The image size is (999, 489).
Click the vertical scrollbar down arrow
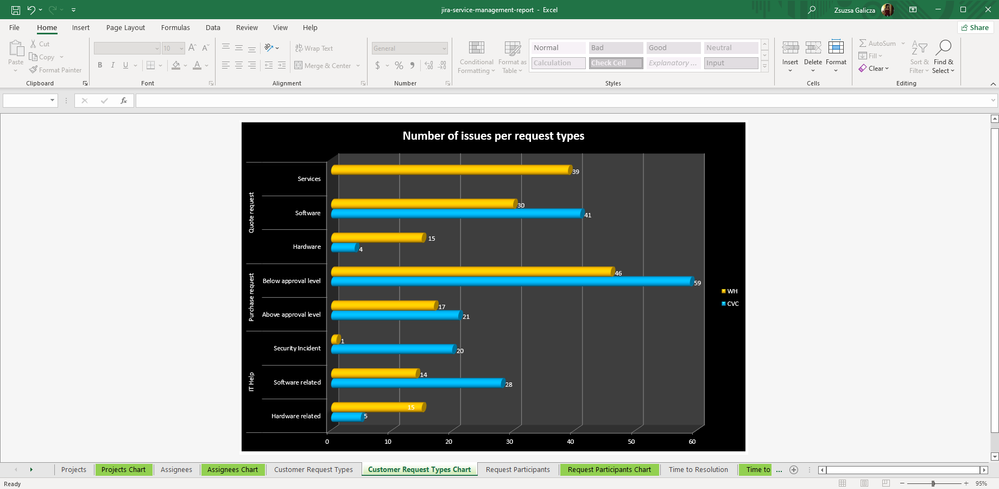995,456
